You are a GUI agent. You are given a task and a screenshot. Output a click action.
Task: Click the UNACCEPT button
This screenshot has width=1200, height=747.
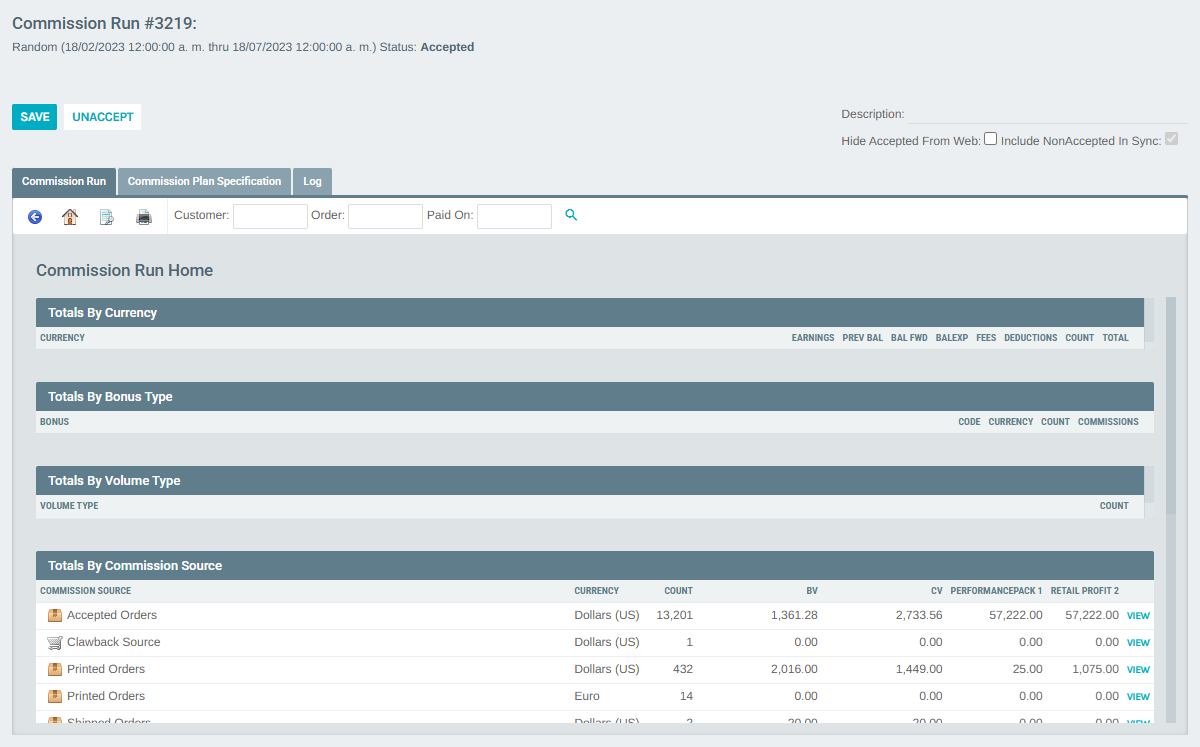pos(101,117)
